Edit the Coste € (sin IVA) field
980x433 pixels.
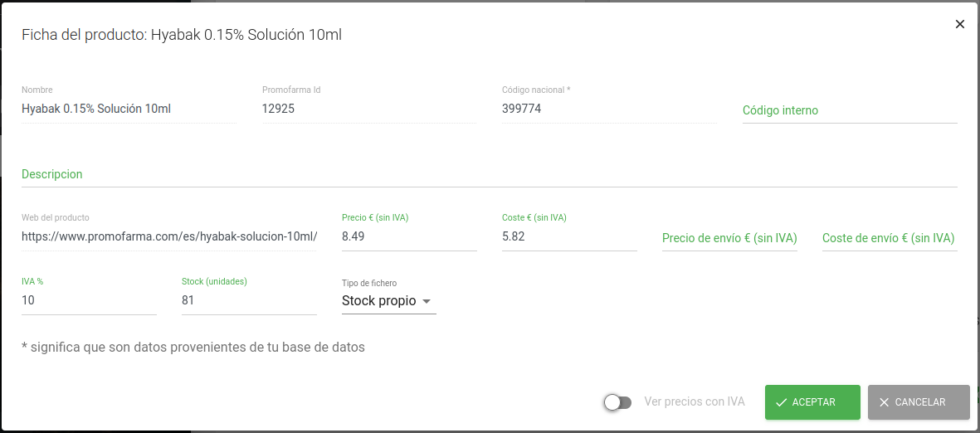click(x=568, y=237)
